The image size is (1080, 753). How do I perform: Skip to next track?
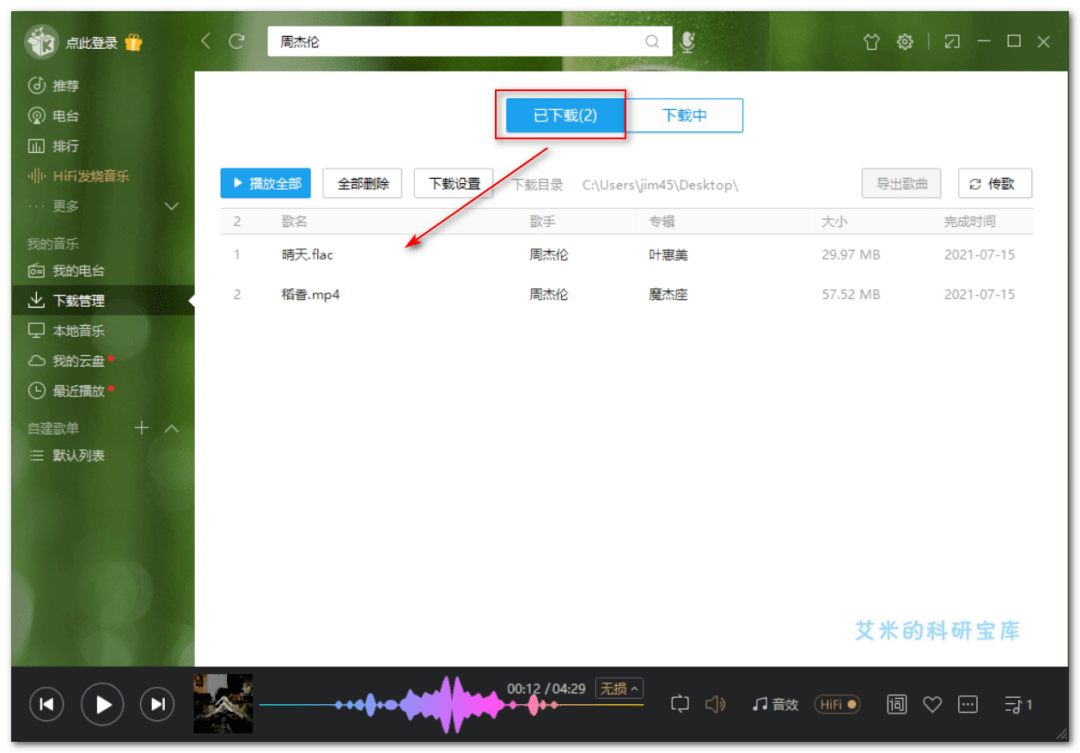tap(157, 704)
